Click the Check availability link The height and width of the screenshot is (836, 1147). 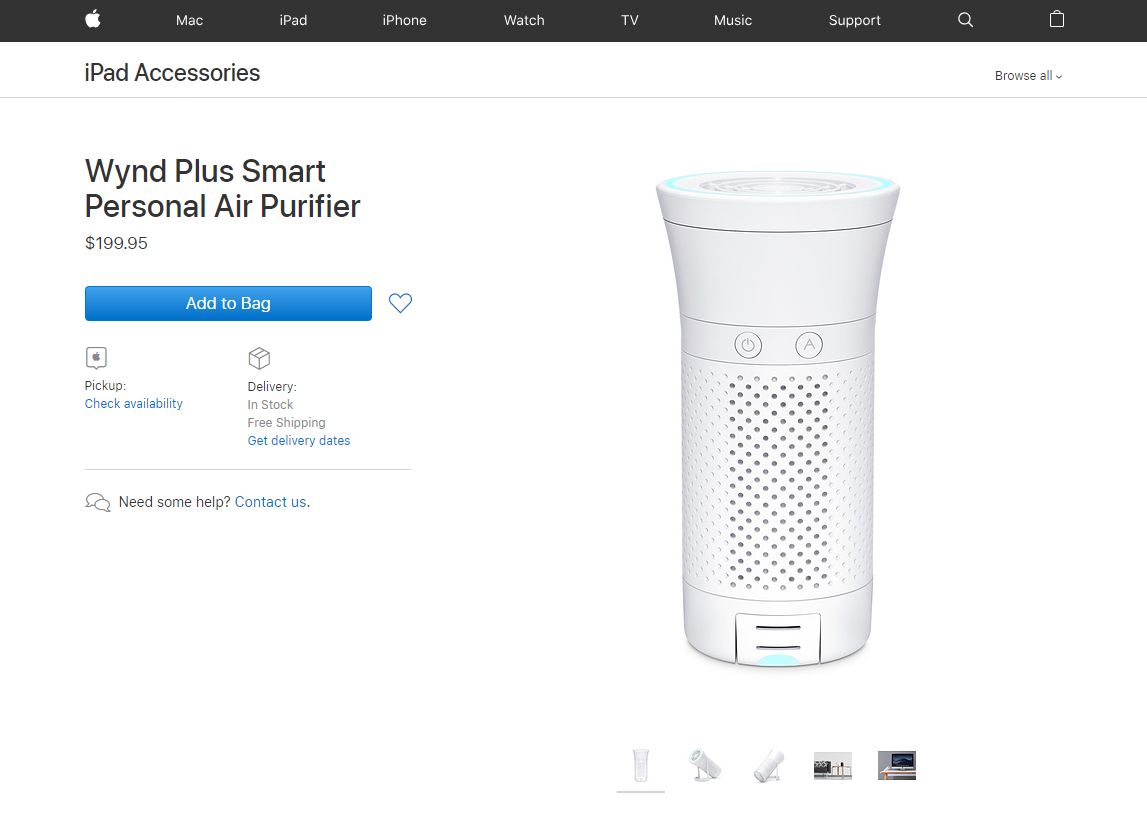[x=133, y=404]
